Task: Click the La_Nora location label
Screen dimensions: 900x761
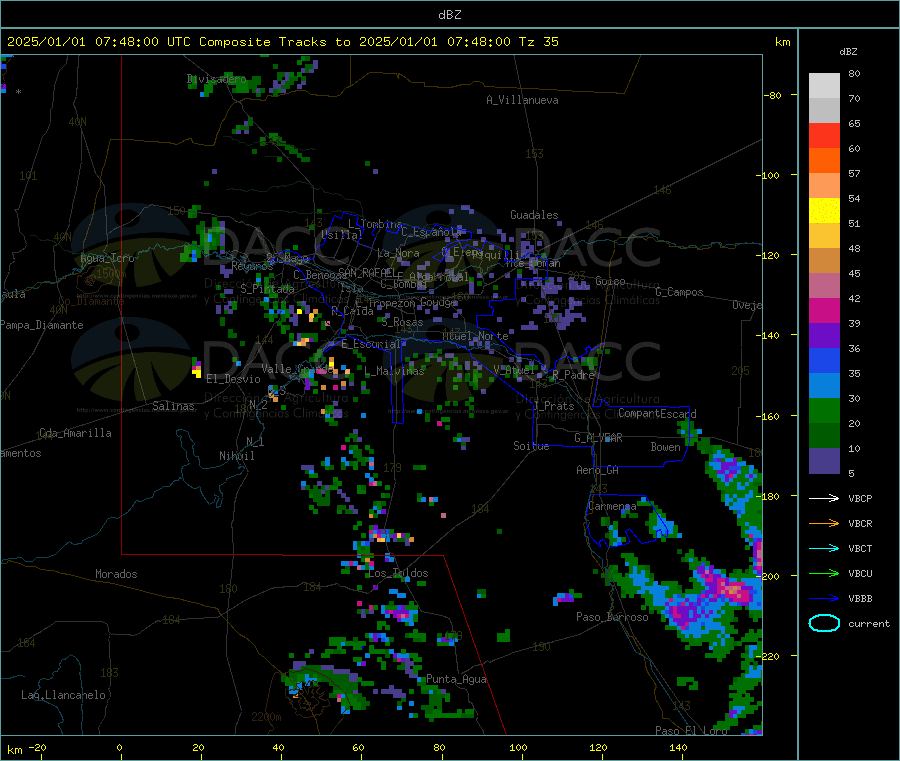Action: [398, 253]
